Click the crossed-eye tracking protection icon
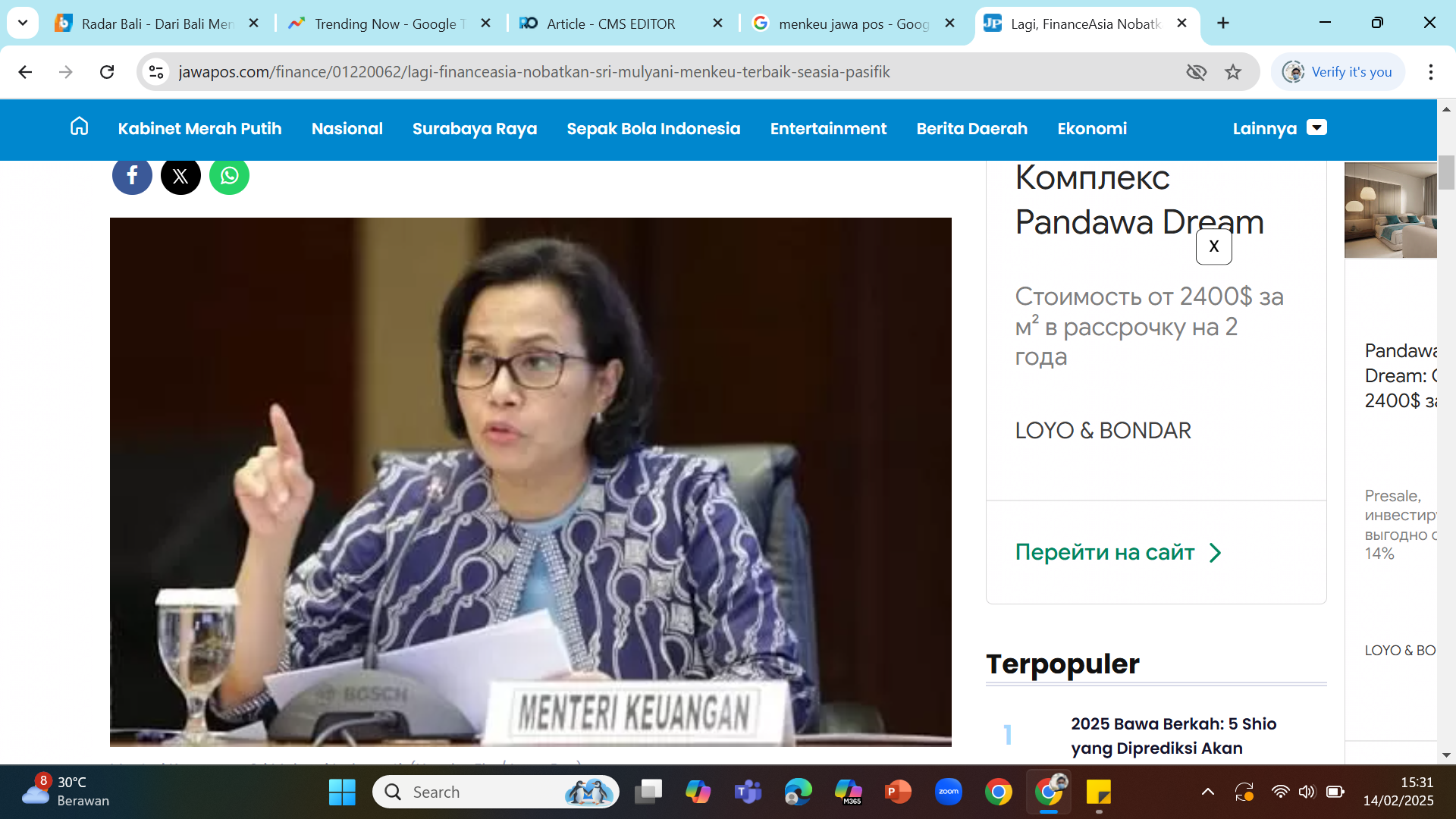 1196,72
